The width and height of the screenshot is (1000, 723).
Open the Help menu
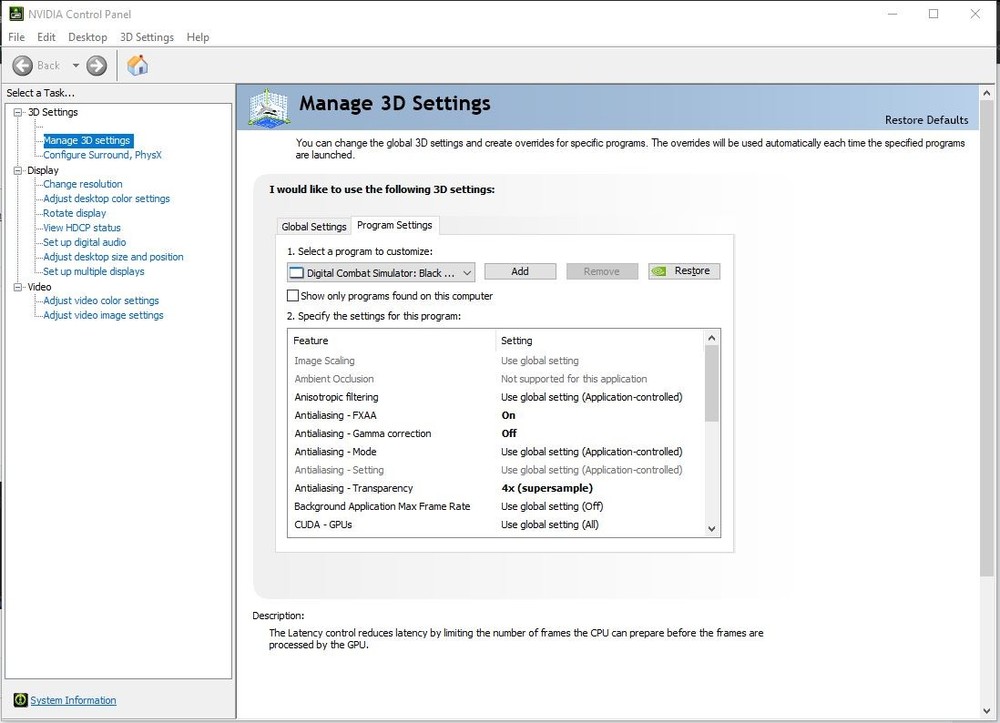(198, 37)
